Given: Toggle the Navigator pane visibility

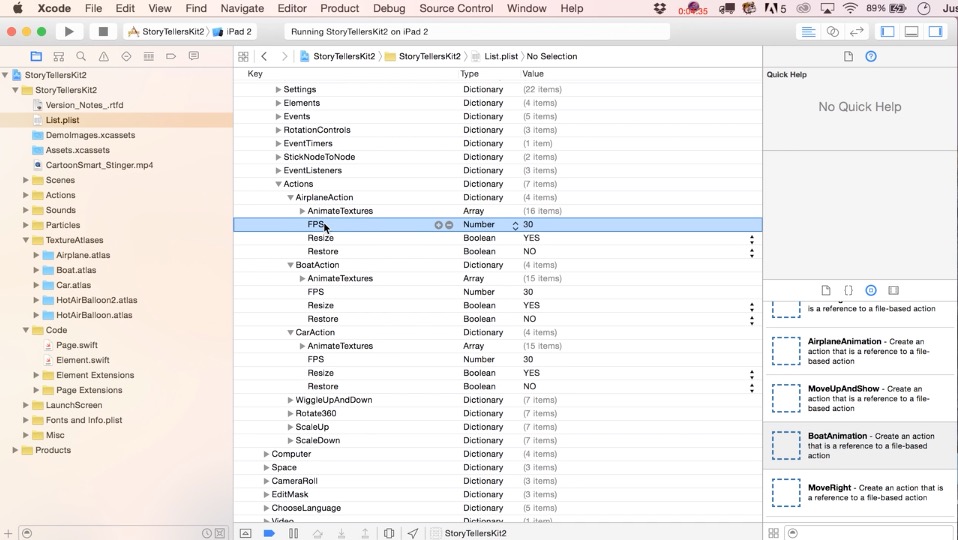Looking at the screenshot, I should [887, 32].
